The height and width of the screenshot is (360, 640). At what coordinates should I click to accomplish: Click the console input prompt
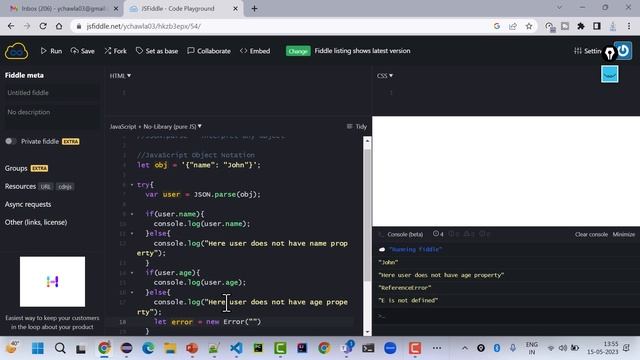point(506,316)
